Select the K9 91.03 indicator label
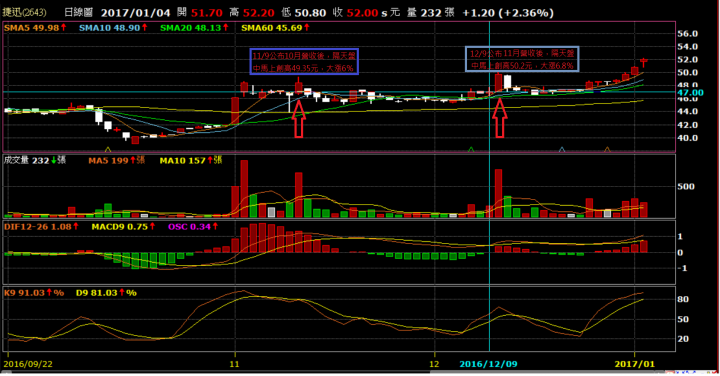 [34, 293]
